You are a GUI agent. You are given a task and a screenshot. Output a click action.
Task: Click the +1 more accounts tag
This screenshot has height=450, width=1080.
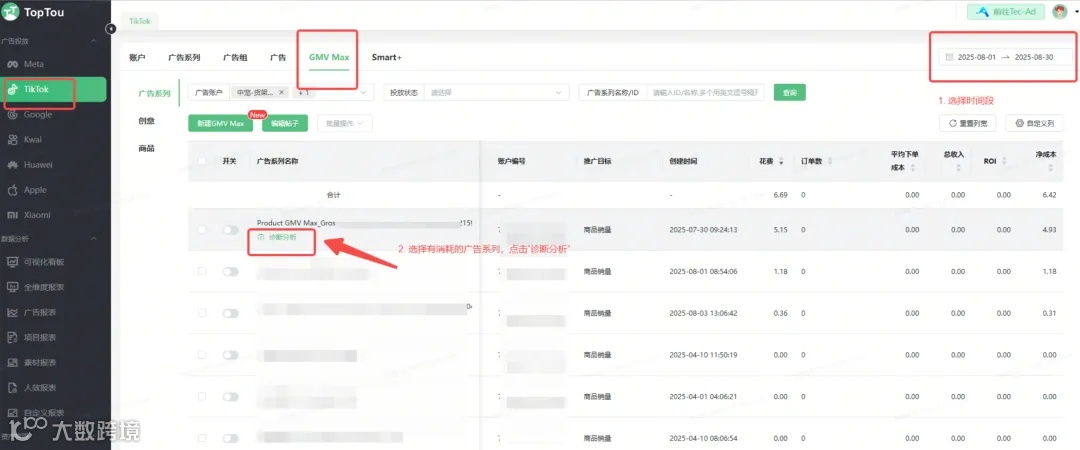pos(304,92)
